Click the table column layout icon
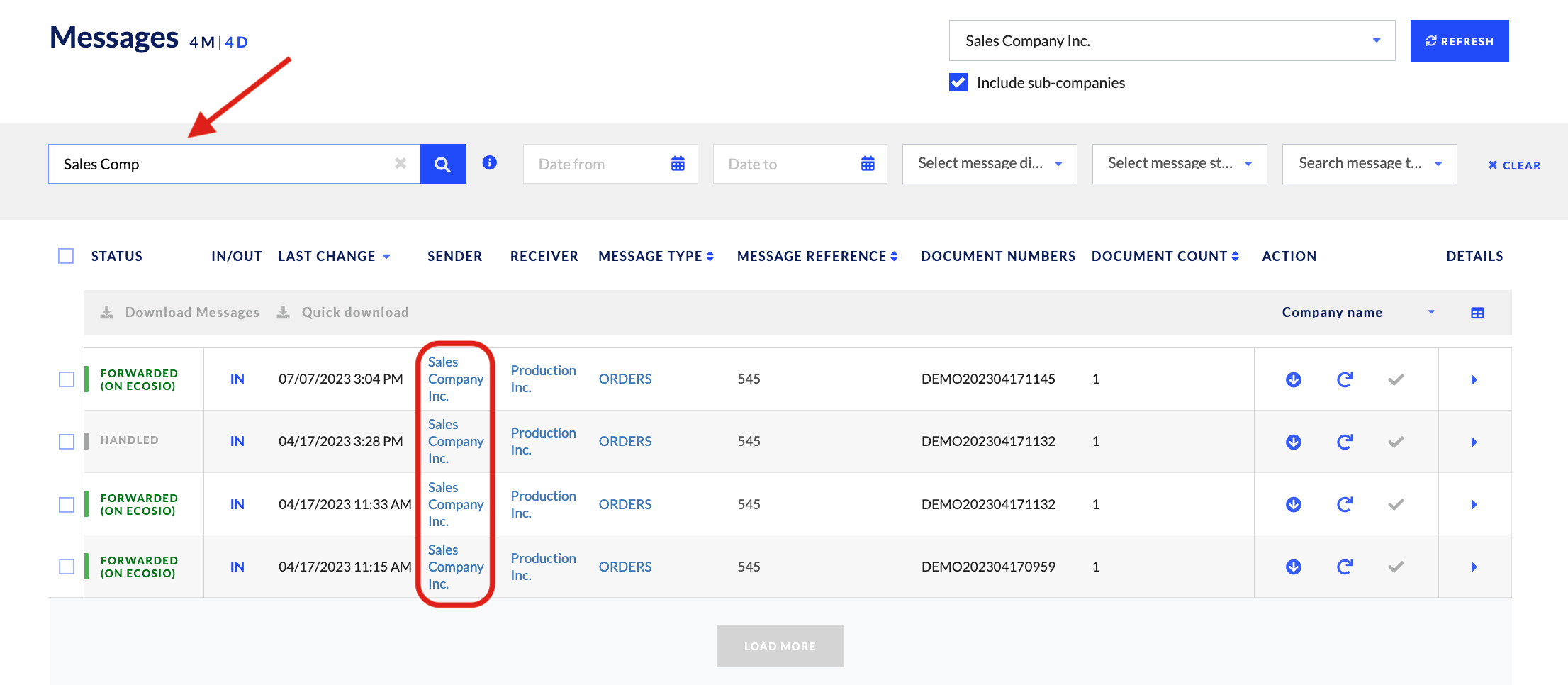 (x=1477, y=313)
